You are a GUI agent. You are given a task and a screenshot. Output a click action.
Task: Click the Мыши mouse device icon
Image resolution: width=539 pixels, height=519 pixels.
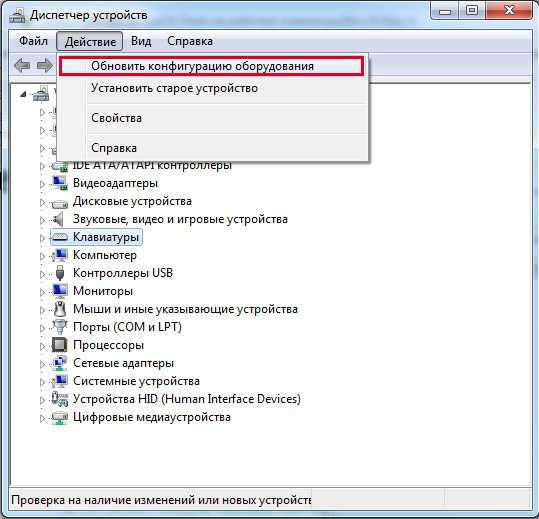tap(60, 309)
